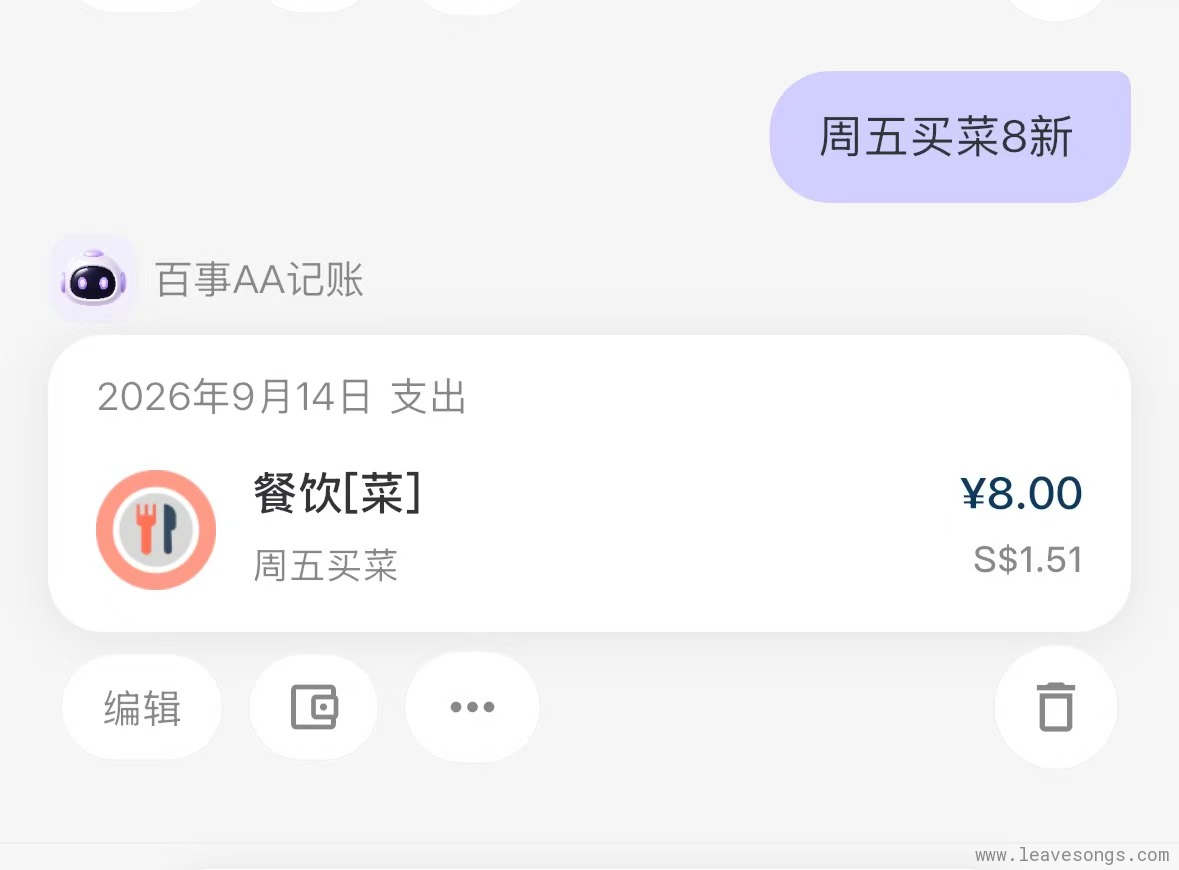This screenshot has width=1179, height=870.
Task: Select the 餐饮[菜] category title
Action: click(x=337, y=493)
